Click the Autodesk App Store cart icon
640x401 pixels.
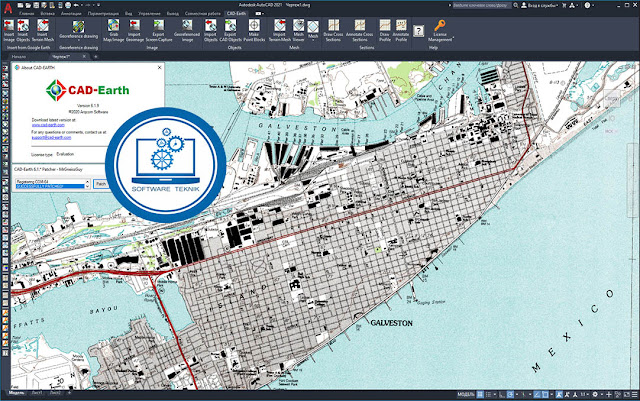564,5
